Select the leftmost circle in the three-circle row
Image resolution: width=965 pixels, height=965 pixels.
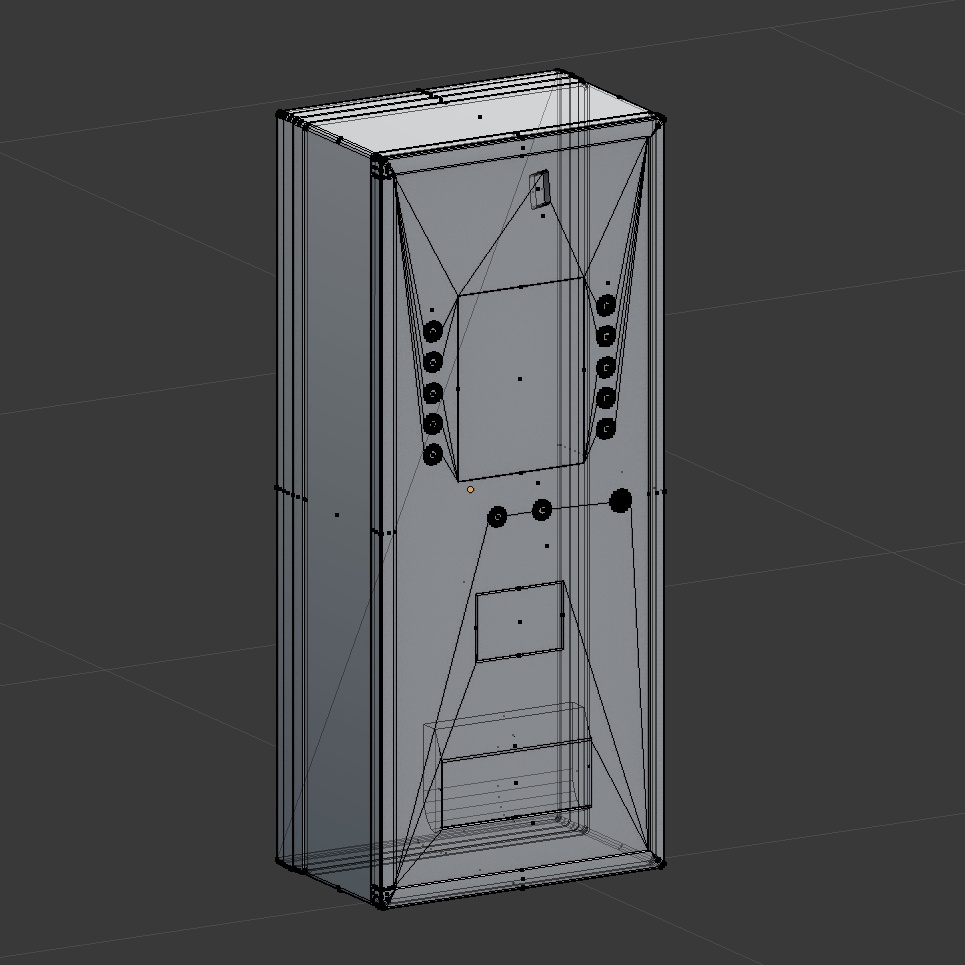click(x=497, y=517)
